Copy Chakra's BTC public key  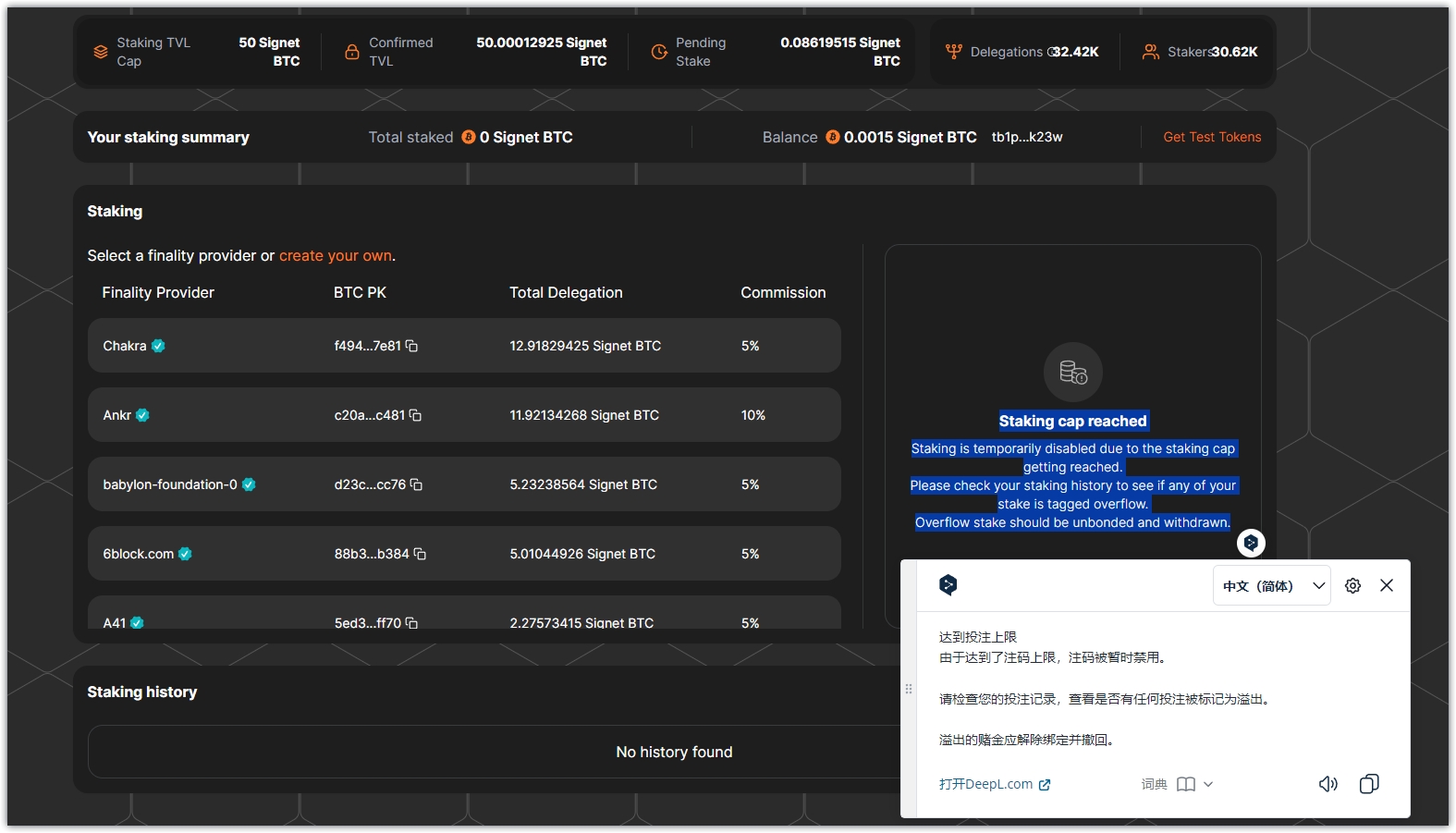[412, 346]
